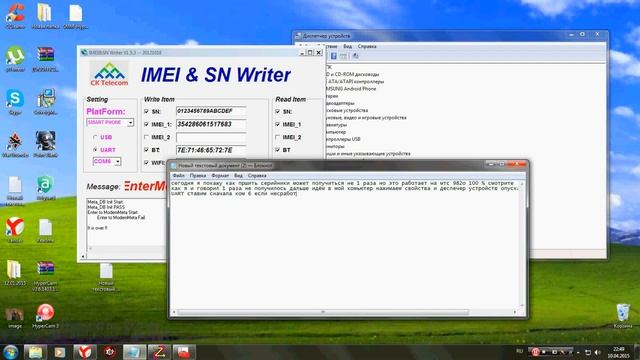640x360 pixels.
Task: Click the volume speaker icon in system tray
Action: tap(598, 352)
